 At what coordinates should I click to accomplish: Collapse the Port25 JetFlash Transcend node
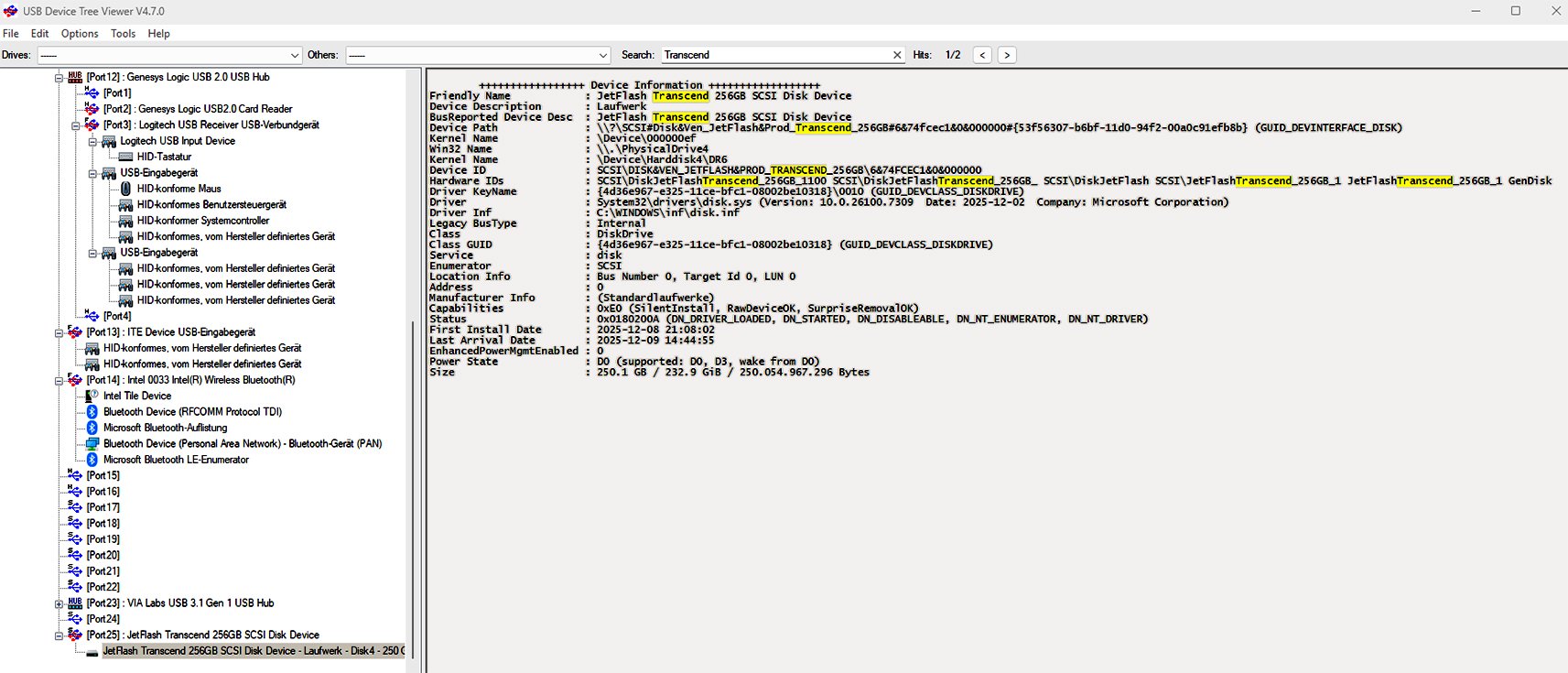pos(59,635)
